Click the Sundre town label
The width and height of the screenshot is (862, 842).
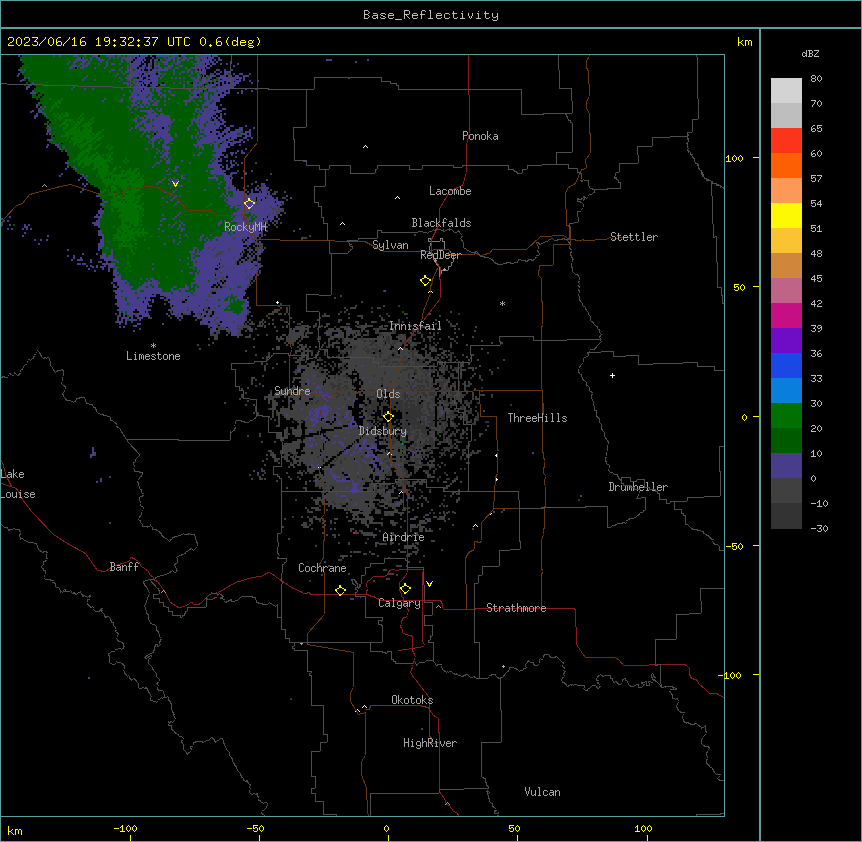pos(292,391)
